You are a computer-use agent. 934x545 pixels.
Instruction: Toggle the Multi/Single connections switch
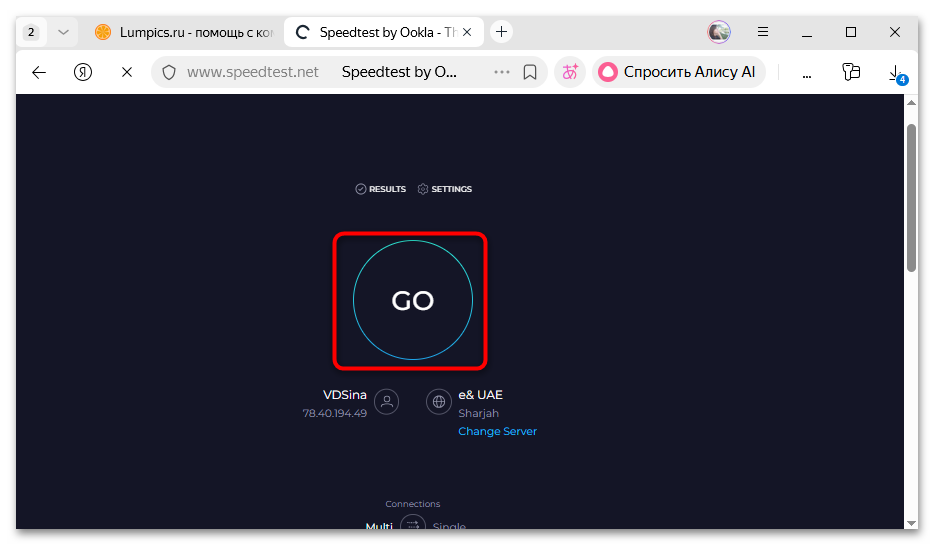coord(412,525)
